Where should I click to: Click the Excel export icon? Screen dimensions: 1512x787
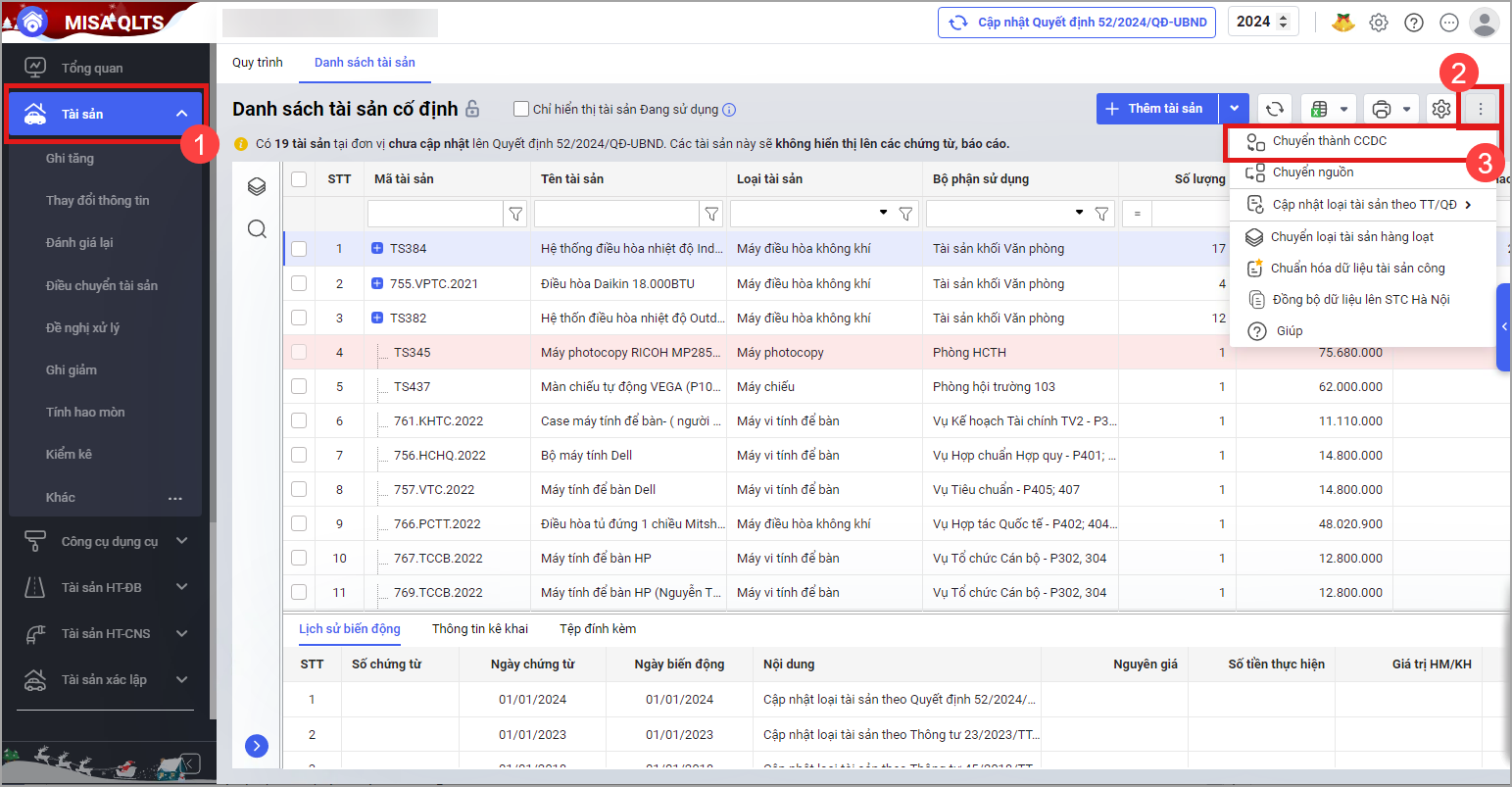[x=1320, y=109]
